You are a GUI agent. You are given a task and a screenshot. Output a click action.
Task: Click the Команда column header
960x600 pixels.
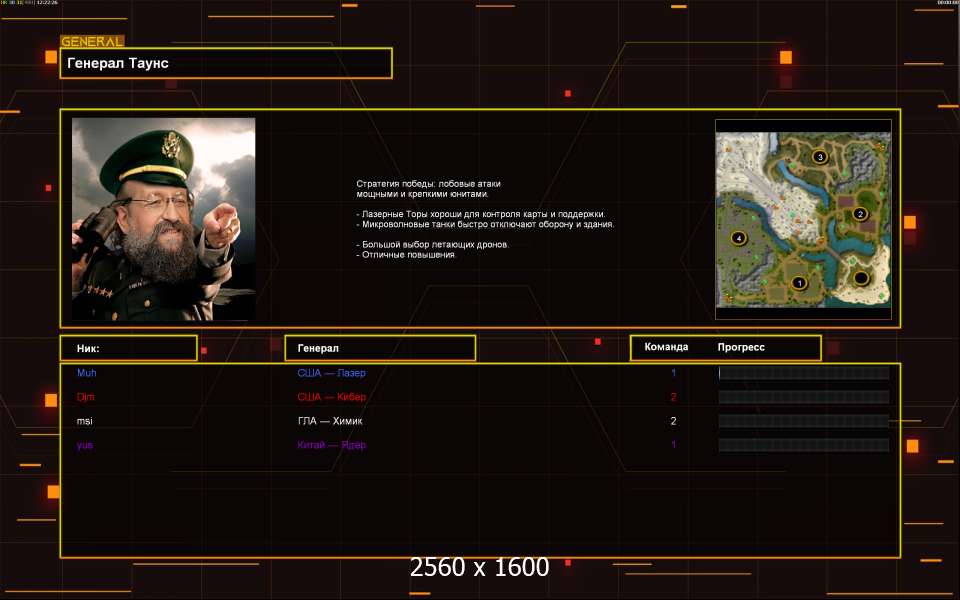tap(666, 348)
